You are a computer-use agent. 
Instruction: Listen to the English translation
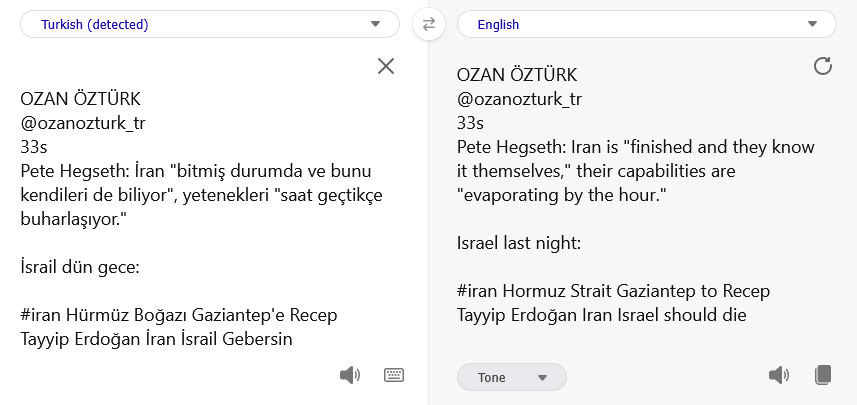click(778, 375)
